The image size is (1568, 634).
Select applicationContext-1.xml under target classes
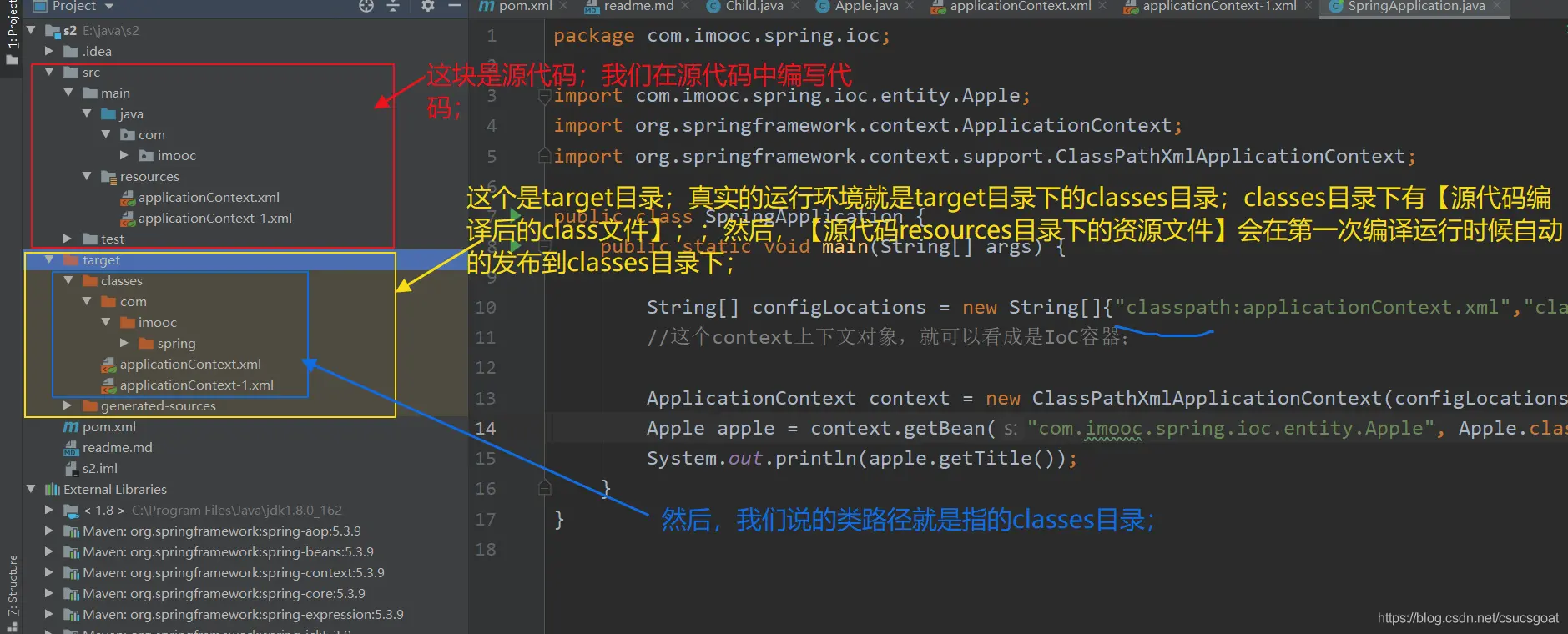tap(197, 385)
